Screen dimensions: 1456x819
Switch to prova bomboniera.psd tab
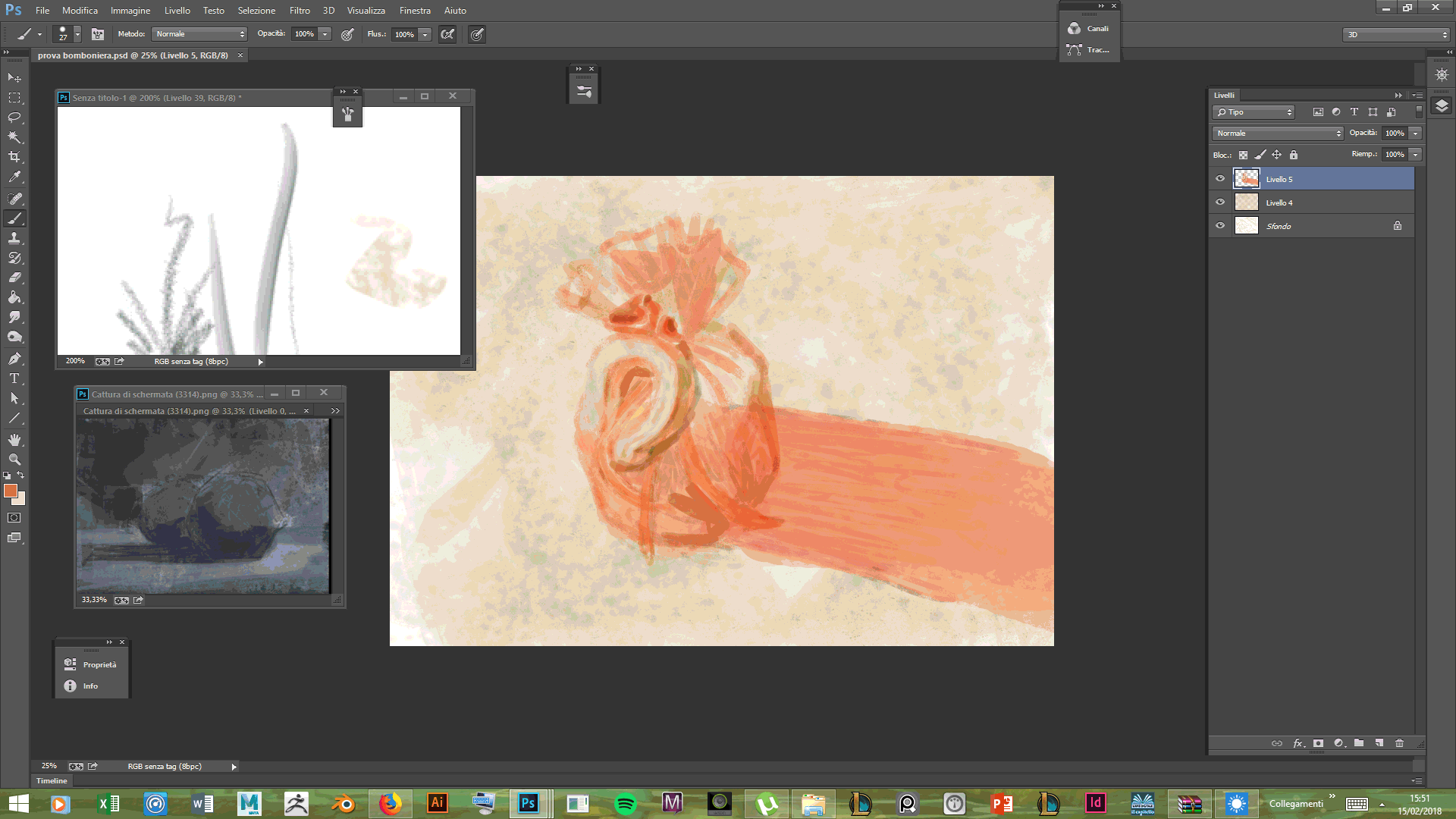pos(133,55)
